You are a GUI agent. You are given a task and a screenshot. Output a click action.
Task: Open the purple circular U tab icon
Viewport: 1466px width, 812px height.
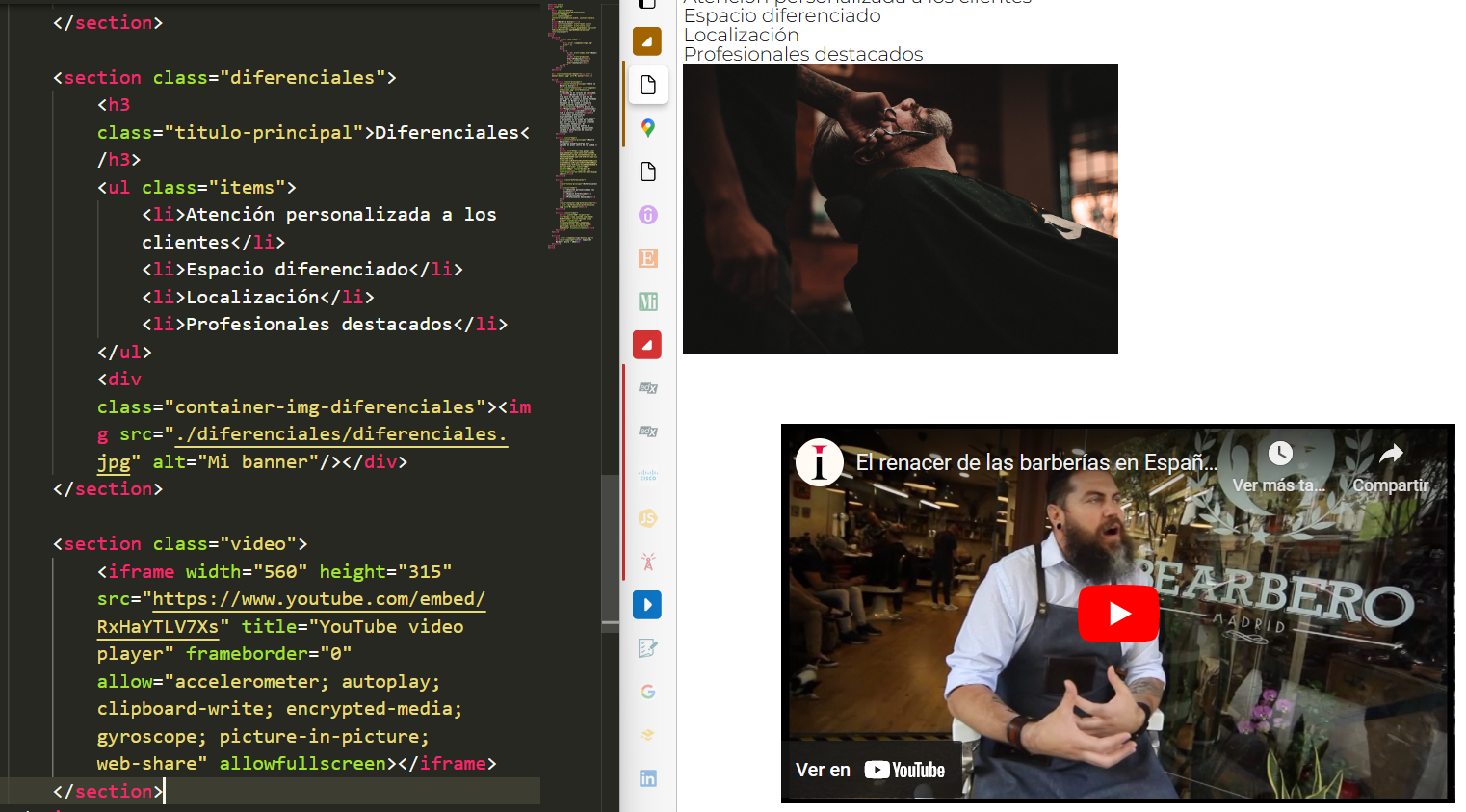(x=648, y=215)
